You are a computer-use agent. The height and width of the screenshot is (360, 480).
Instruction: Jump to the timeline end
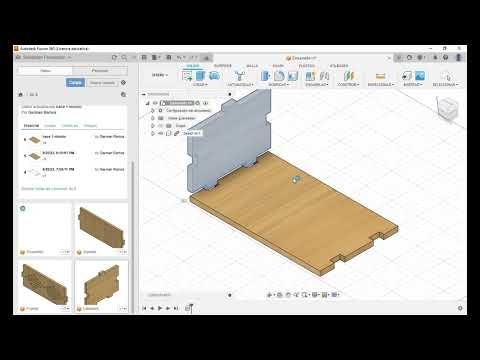click(x=176, y=308)
